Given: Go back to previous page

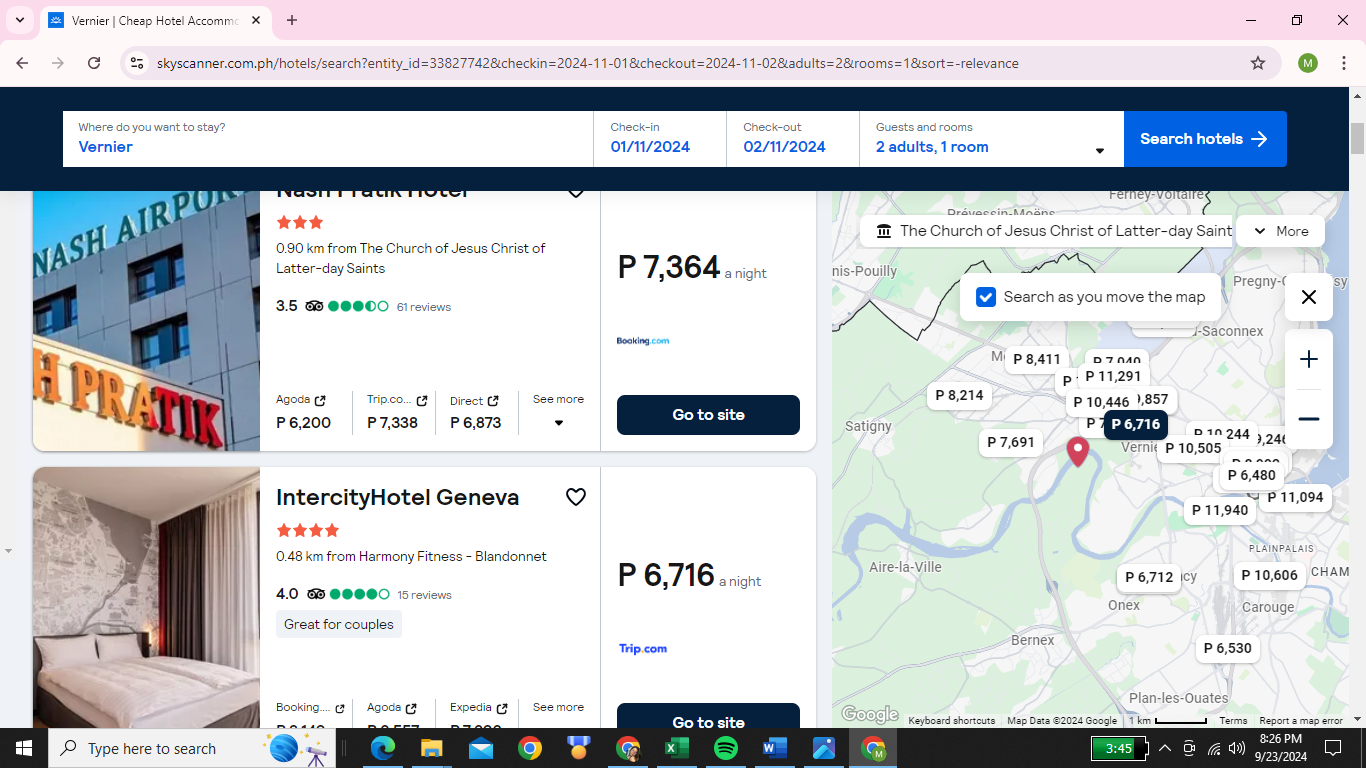Looking at the screenshot, I should [22, 63].
